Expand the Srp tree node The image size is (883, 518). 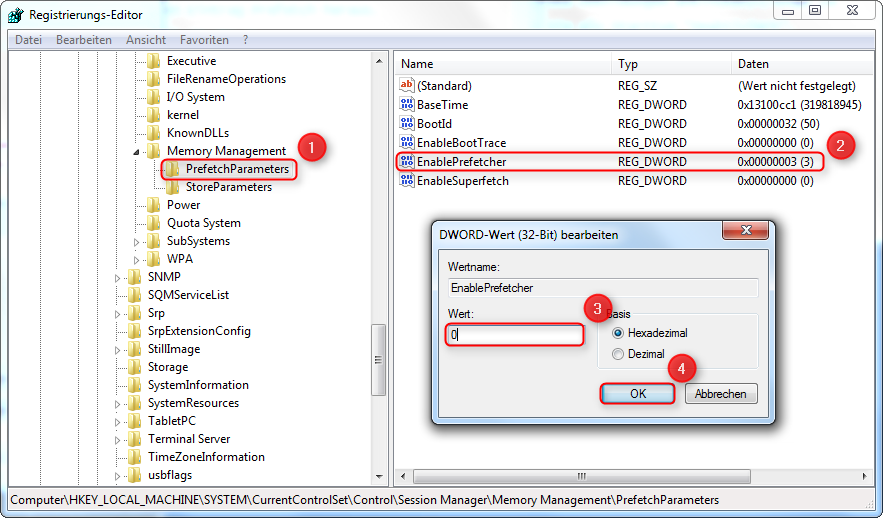117,314
